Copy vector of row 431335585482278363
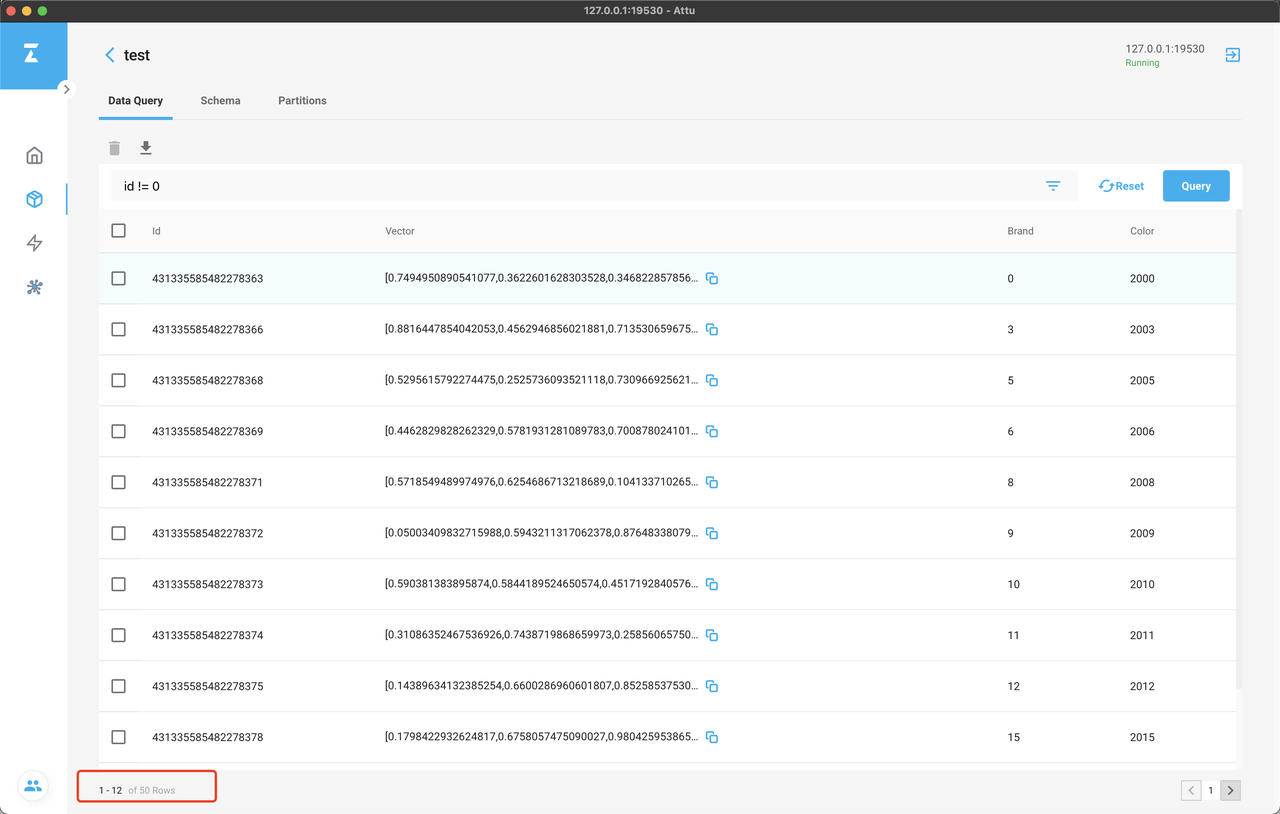This screenshot has width=1280, height=814. coord(712,278)
